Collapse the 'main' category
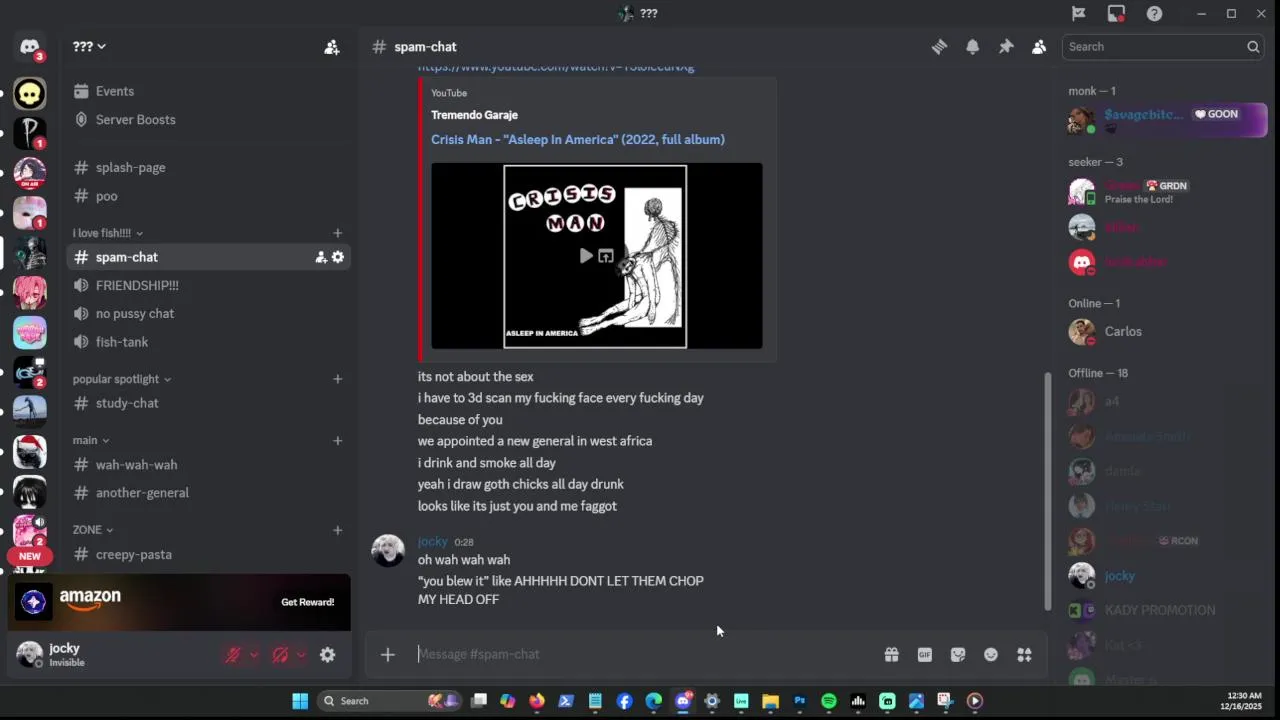 click(90, 440)
